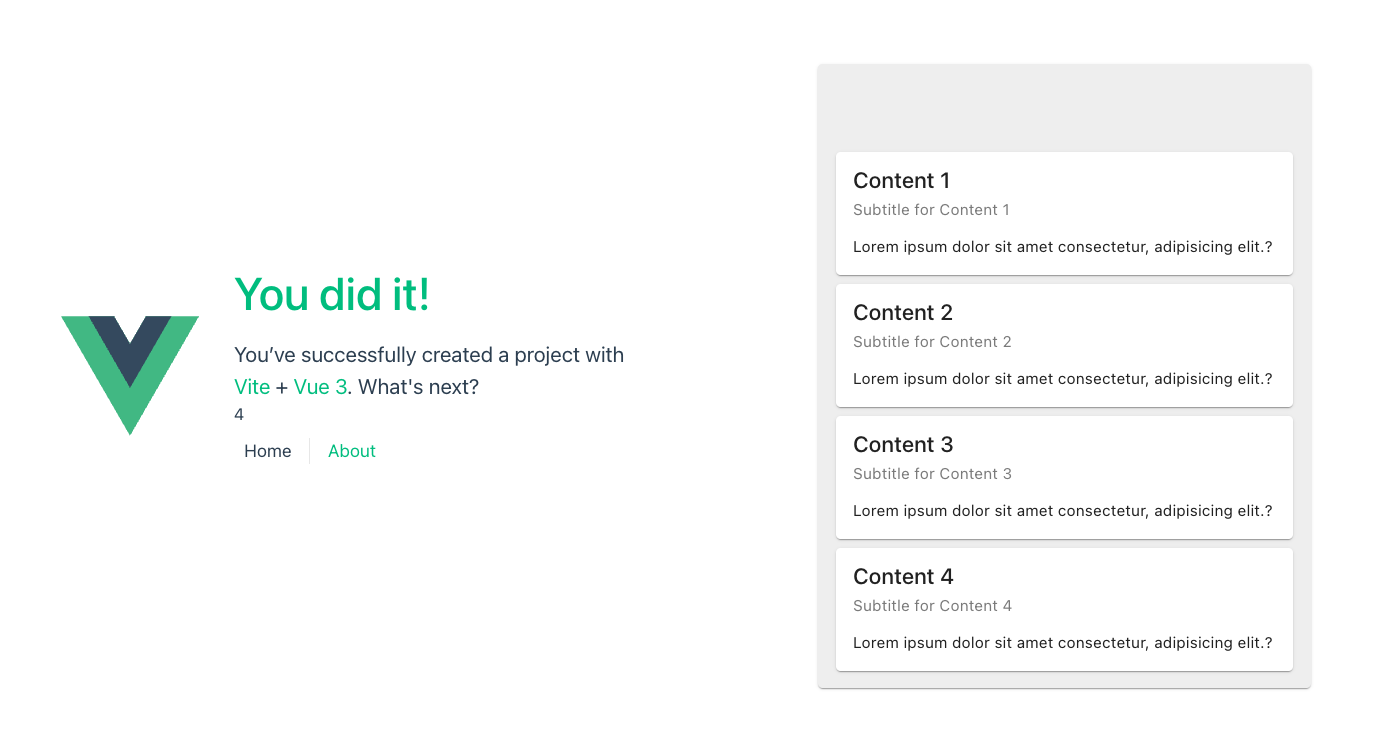The width and height of the screenshot is (1384, 745).
Task: Click the Vue logo image
Action: coord(130,374)
